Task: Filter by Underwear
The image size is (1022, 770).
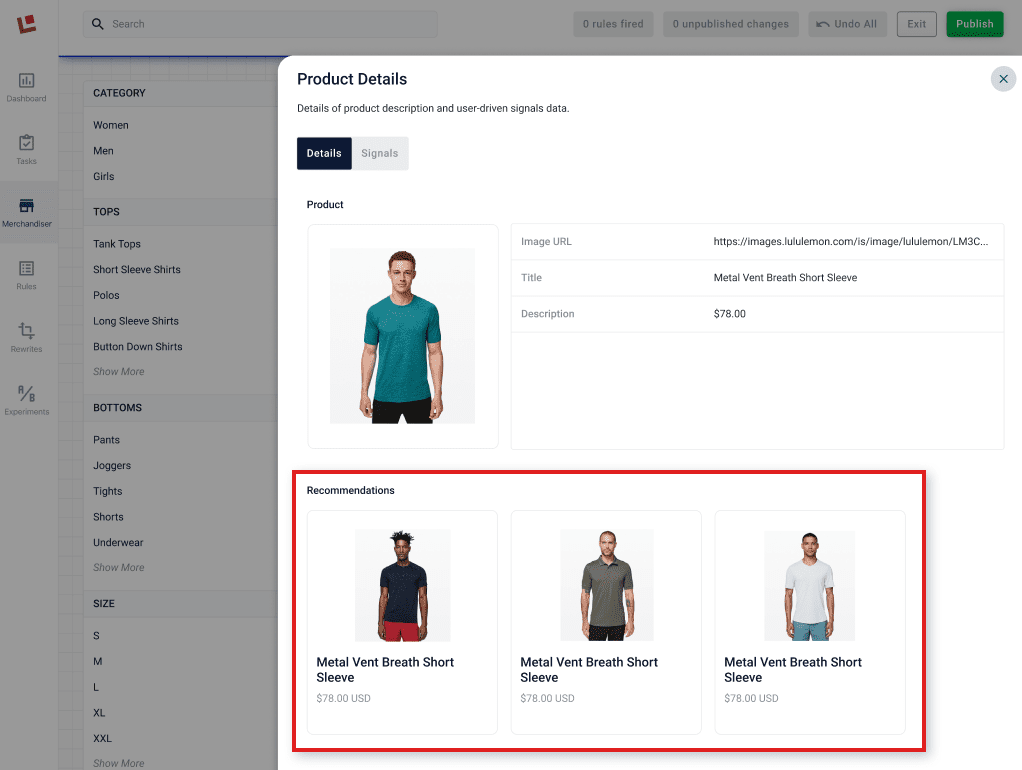Action: click(118, 542)
